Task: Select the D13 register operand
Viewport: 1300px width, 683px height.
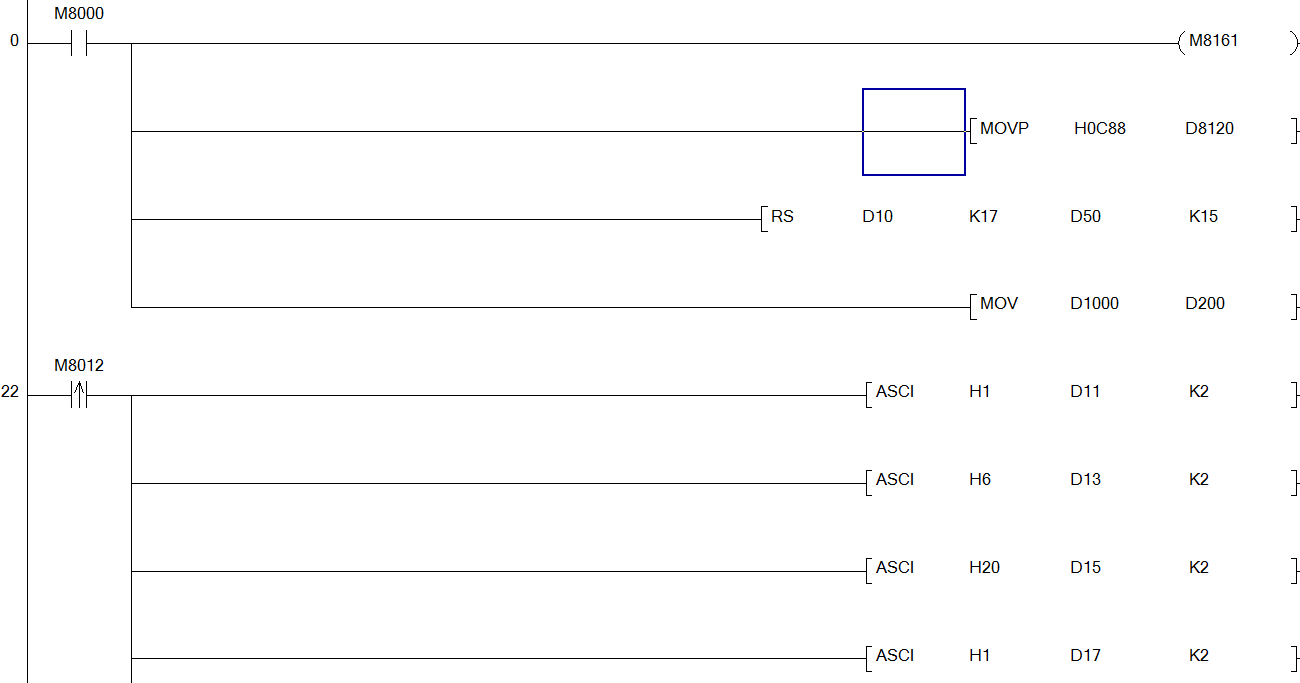Action: click(1085, 480)
